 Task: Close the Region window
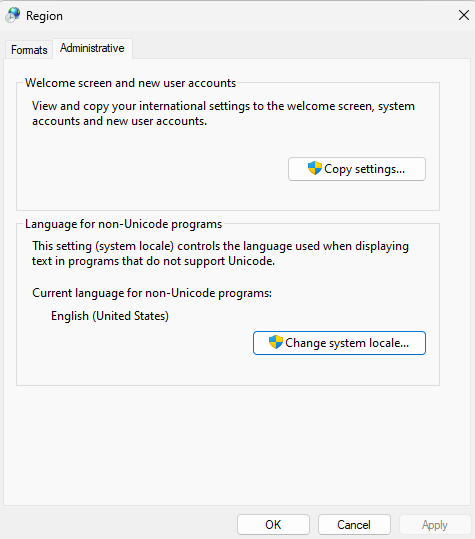point(464,15)
